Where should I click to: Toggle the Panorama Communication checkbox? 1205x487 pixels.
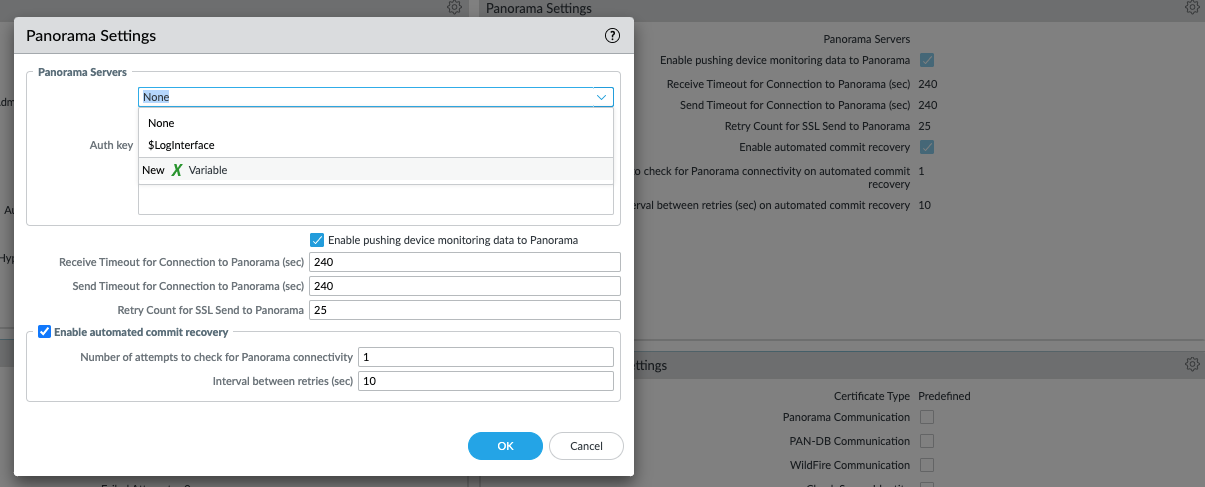point(927,417)
